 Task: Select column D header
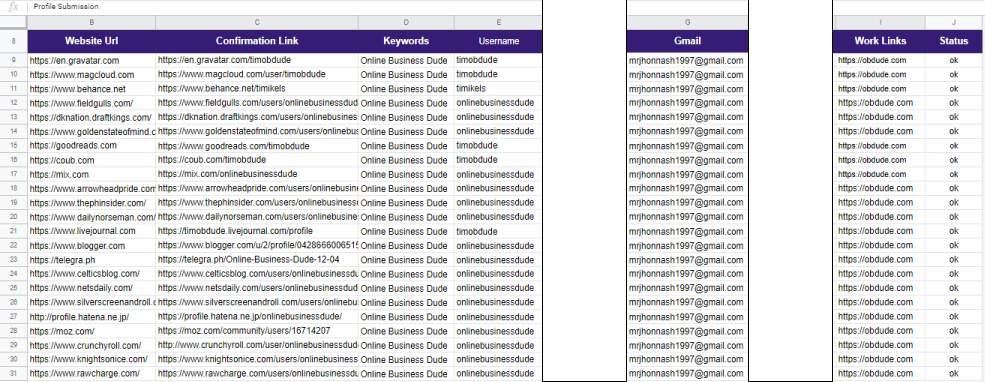(406, 23)
